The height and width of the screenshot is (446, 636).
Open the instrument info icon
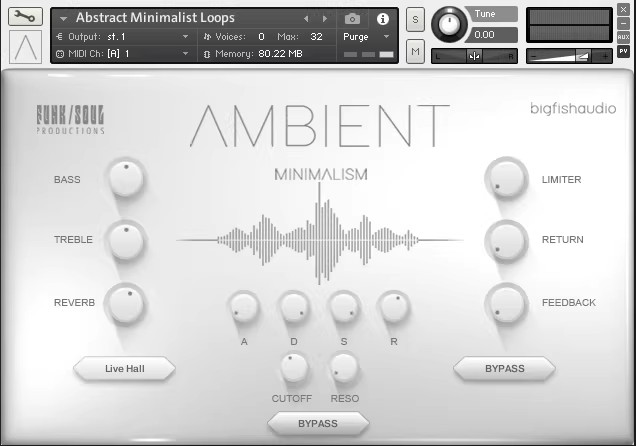(382, 18)
